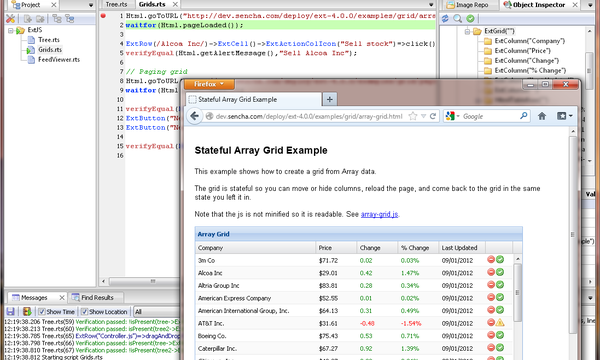Collapse the ExtGrid("") node in Object Inspector
600x360 pixels.
point(467,31)
